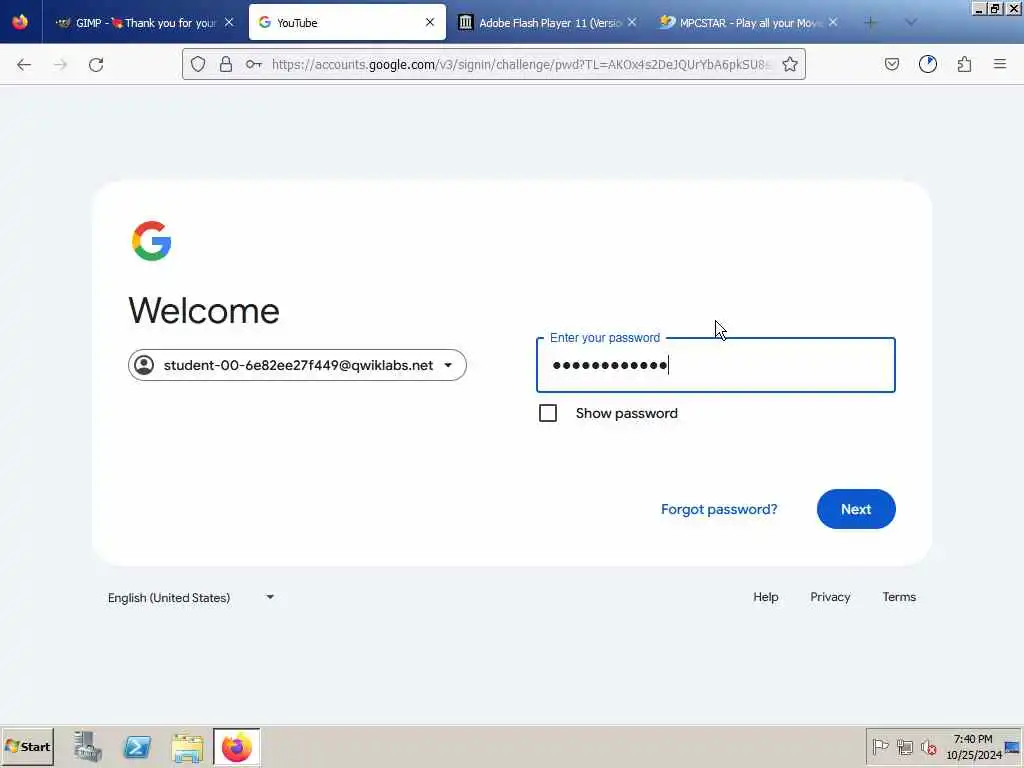Click the address bar URL
The height and width of the screenshot is (768, 1024).
[x=521, y=64]
